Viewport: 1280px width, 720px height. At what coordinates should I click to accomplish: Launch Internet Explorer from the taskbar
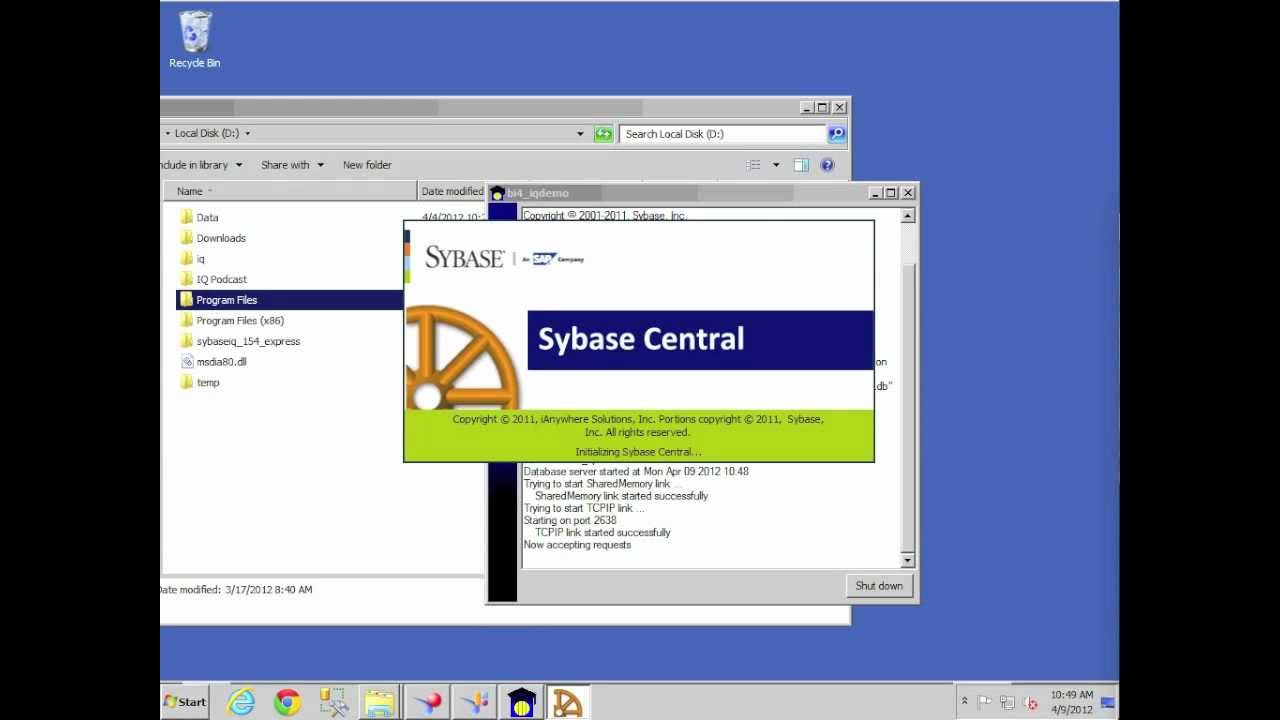[241, 702]
